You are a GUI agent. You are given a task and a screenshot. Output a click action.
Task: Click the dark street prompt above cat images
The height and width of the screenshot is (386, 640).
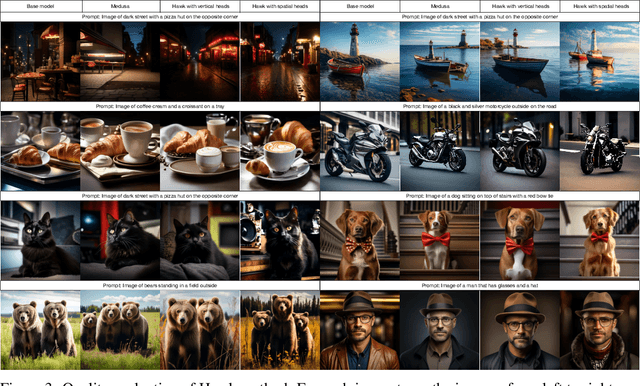click(x=160, y=196)
